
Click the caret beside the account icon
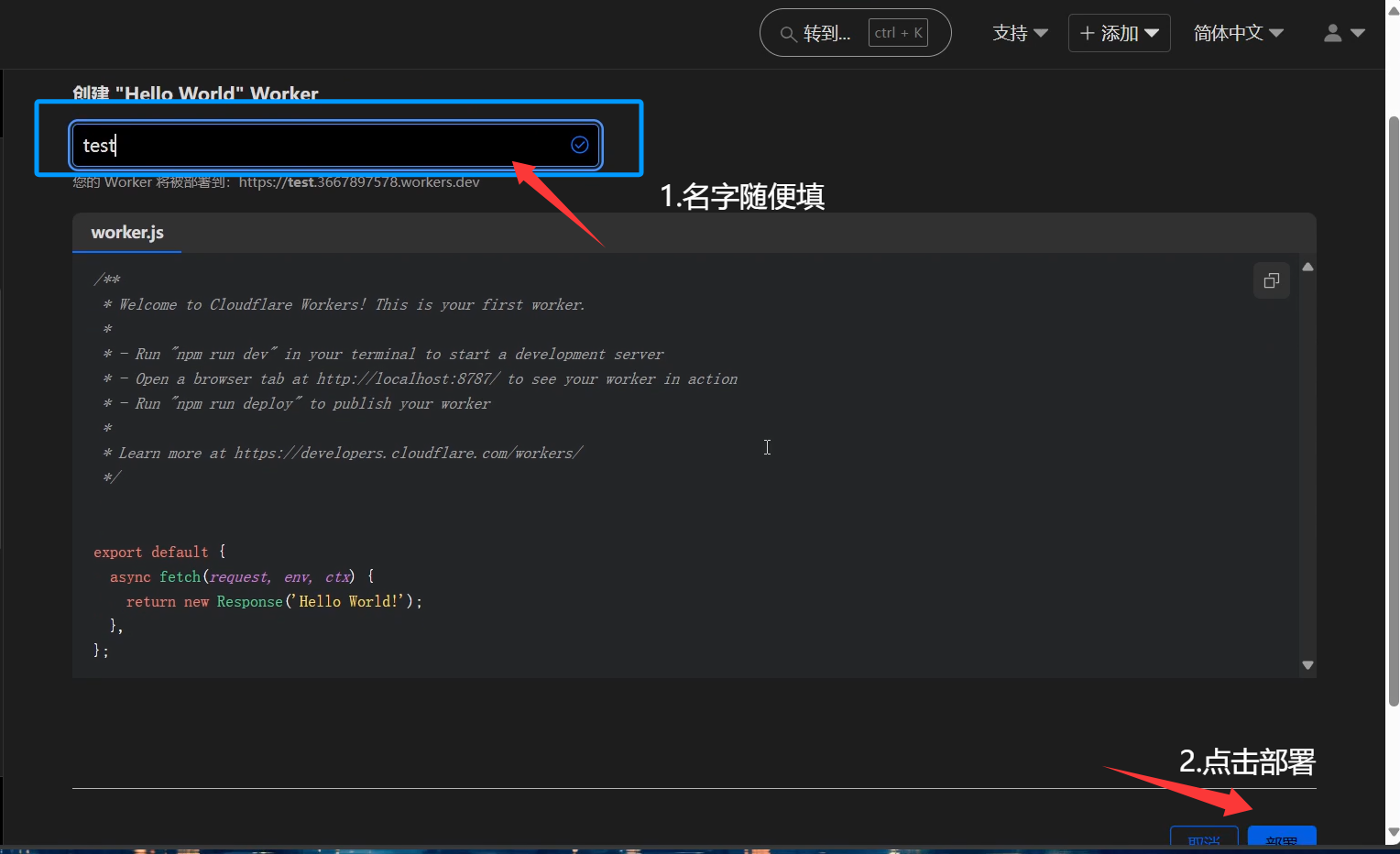[1358, 33]
